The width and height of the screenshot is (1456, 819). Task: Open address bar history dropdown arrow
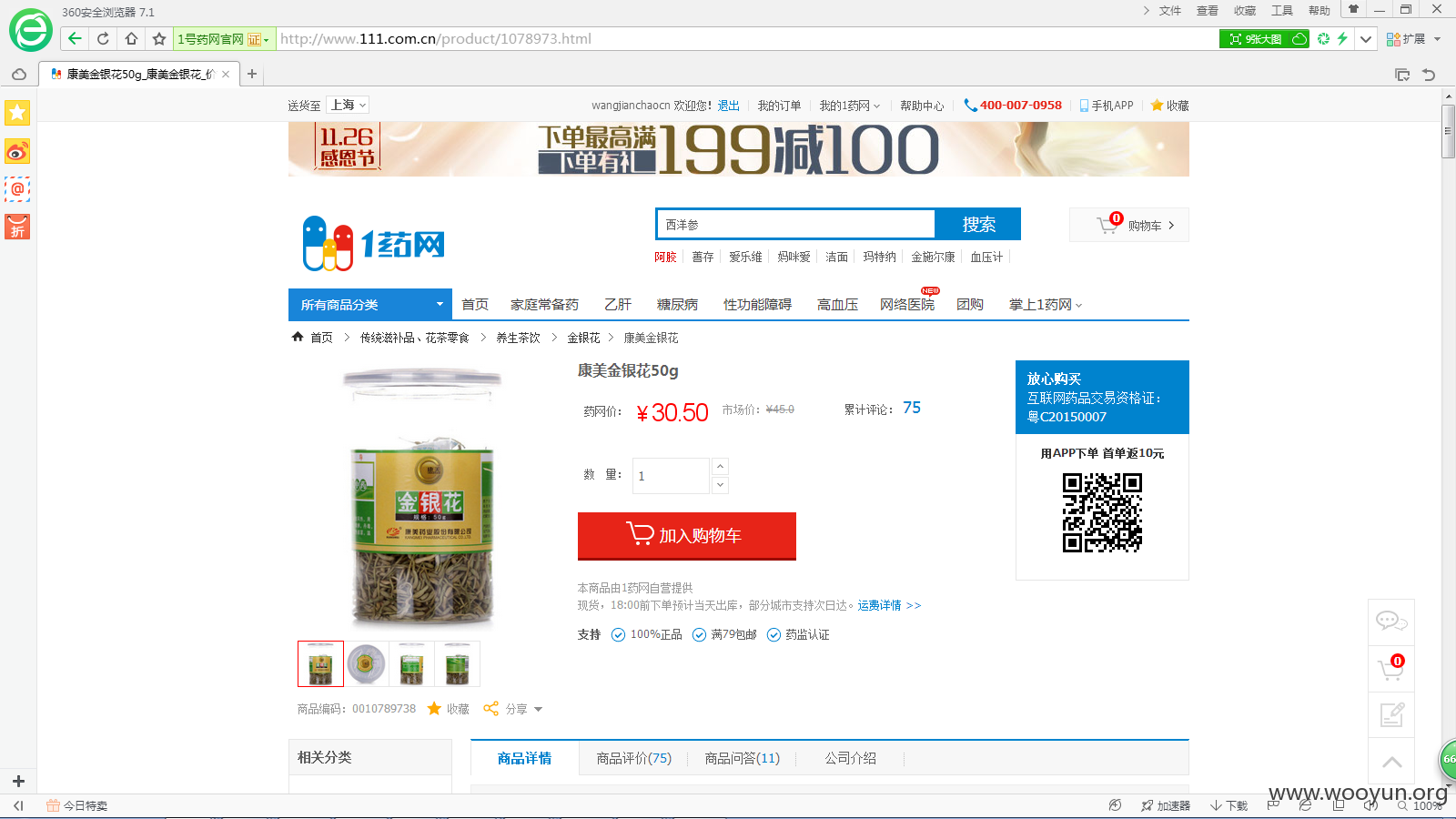point(1366,39)
